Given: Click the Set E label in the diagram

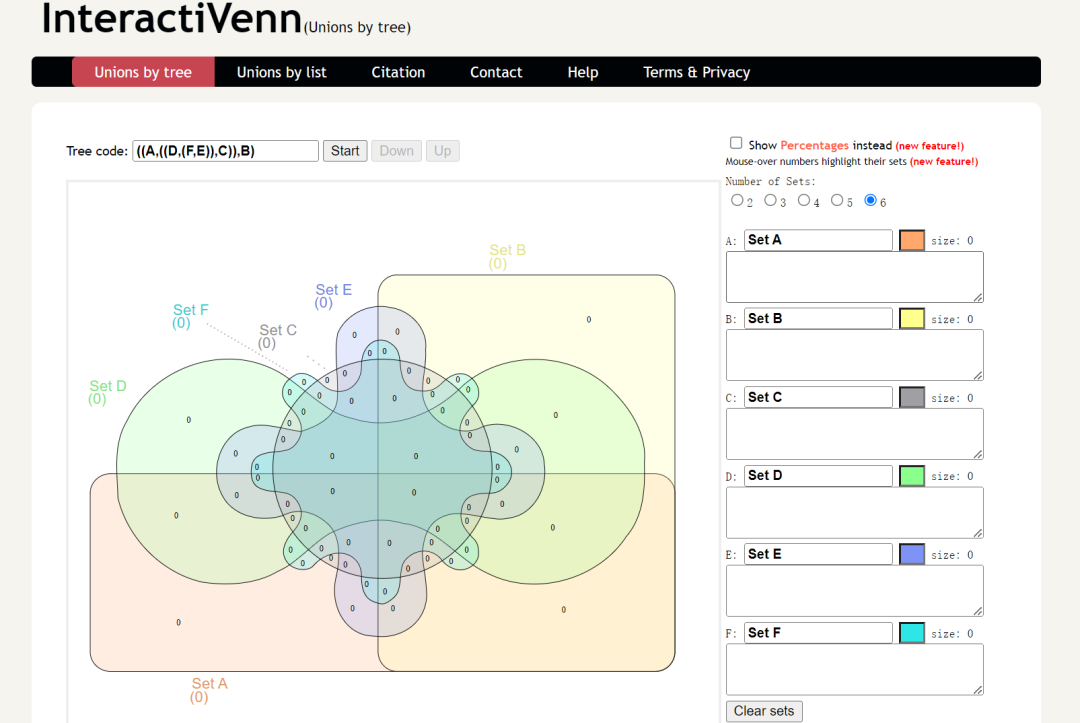Looking at the screenshot, I should pyautogui.click(x=333, y=290).
